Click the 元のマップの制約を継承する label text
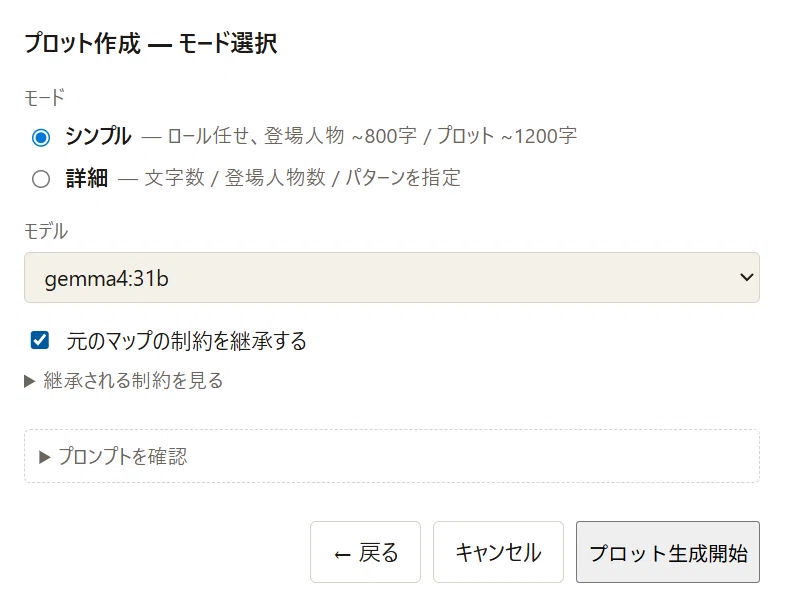 point(186,341)
